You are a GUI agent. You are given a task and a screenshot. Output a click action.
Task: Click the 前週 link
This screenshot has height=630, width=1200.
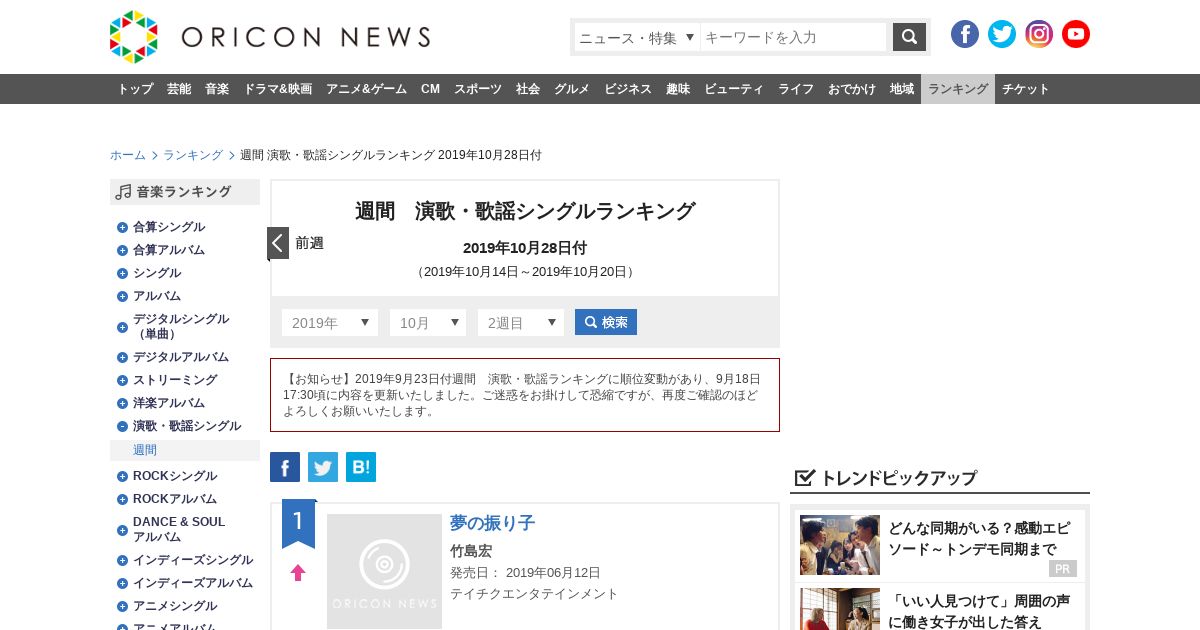point(309,243)
